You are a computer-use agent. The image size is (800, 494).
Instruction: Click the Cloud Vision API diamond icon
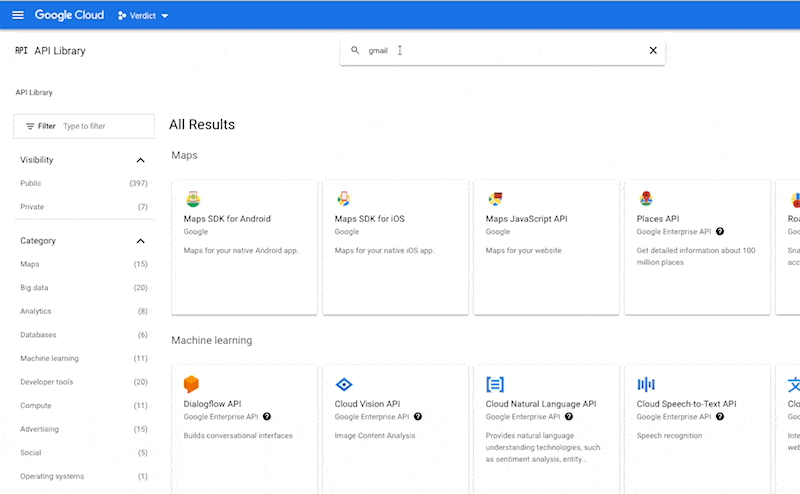pyautogui.click(x=344, y=384)
